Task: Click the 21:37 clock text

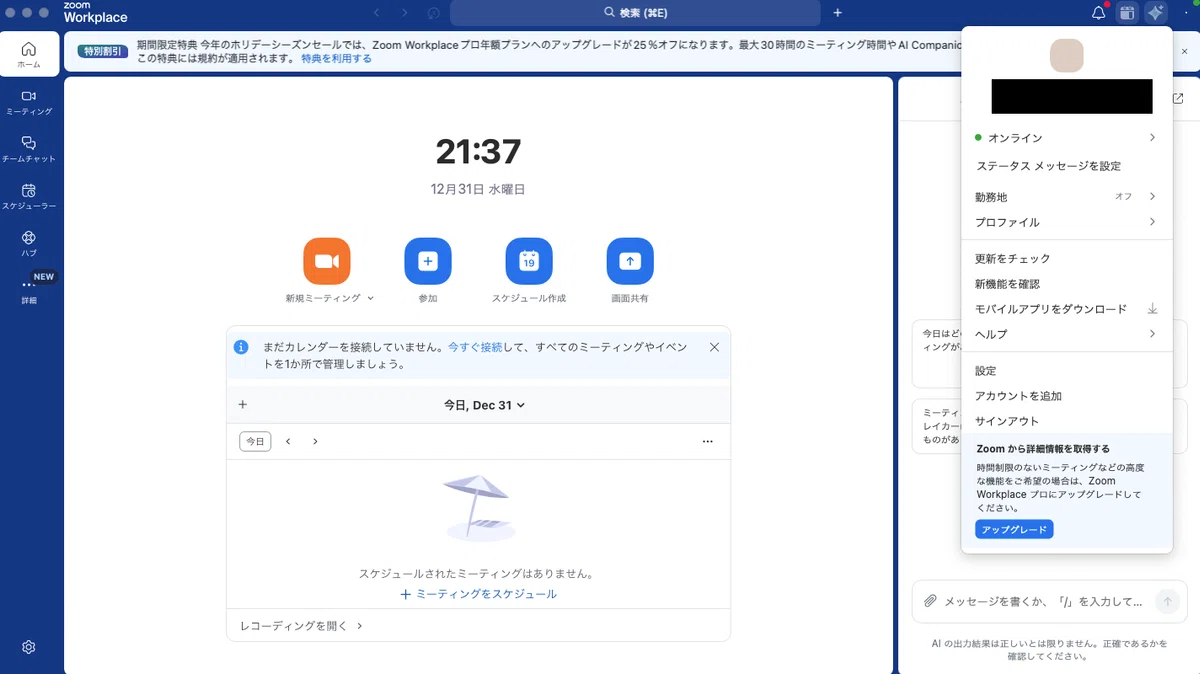Action: (478, 152)
